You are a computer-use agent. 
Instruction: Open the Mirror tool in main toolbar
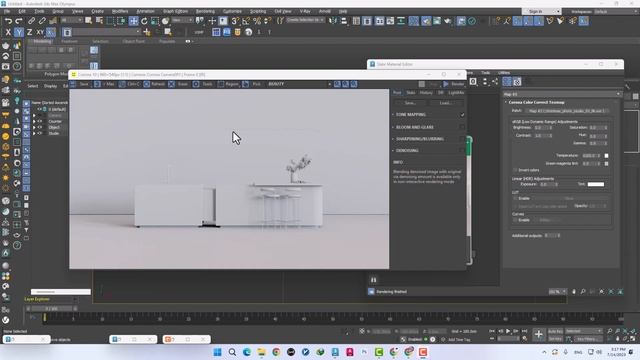333,21
